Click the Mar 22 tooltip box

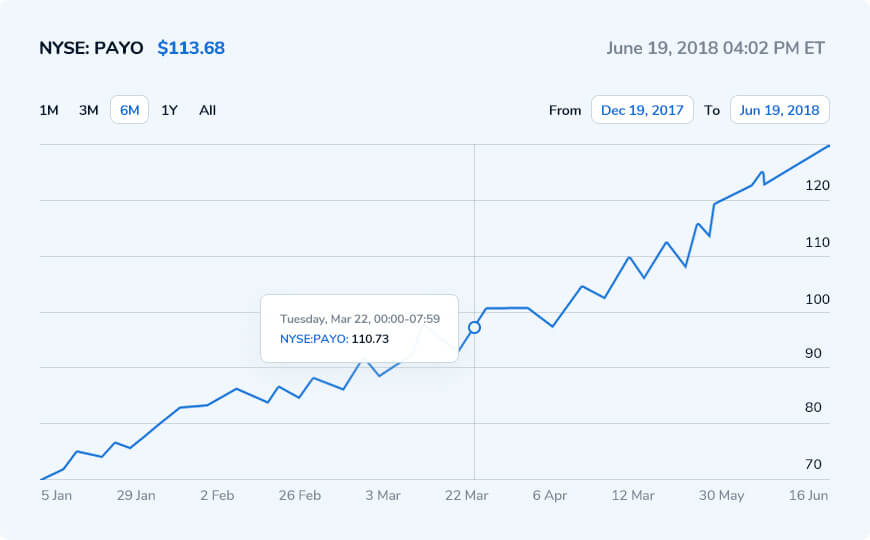[359, 328]
